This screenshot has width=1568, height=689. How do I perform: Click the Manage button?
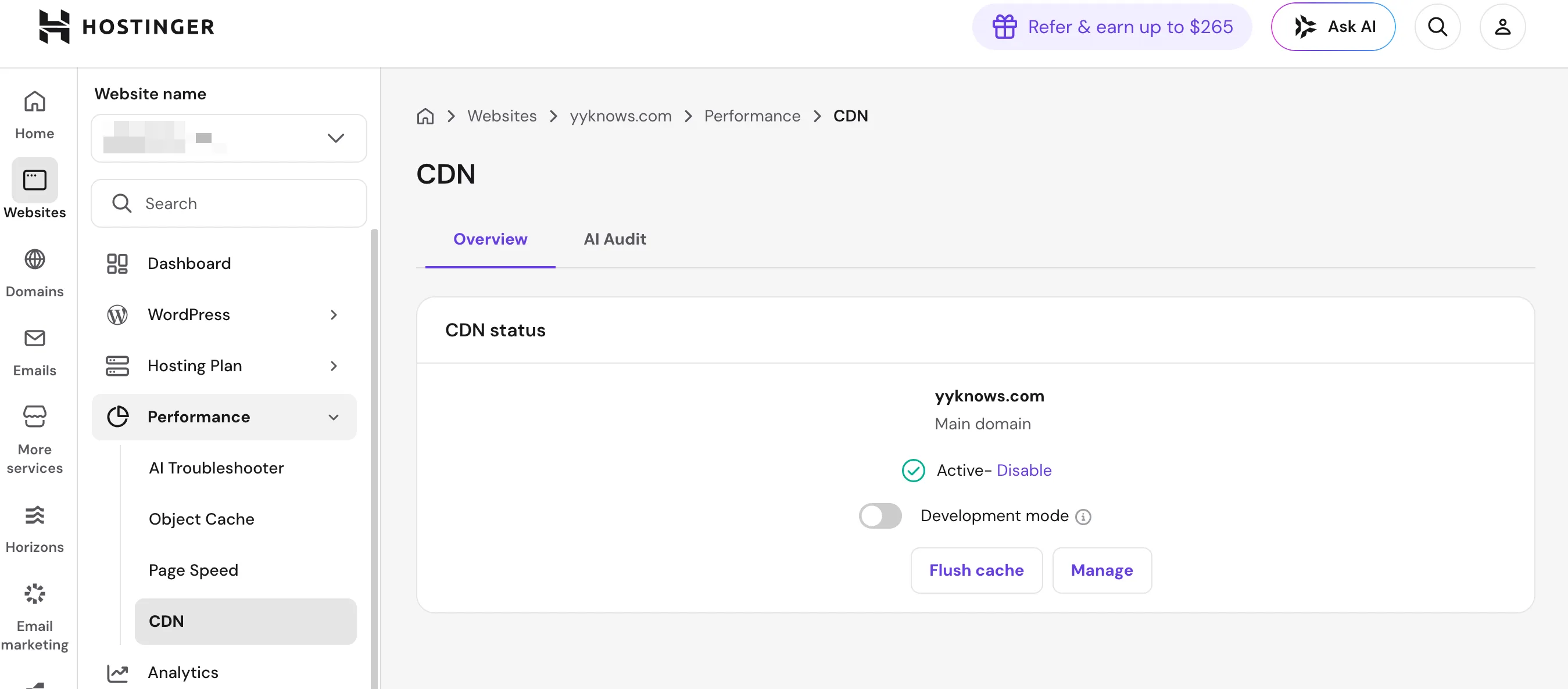(x=1102, y=570)
